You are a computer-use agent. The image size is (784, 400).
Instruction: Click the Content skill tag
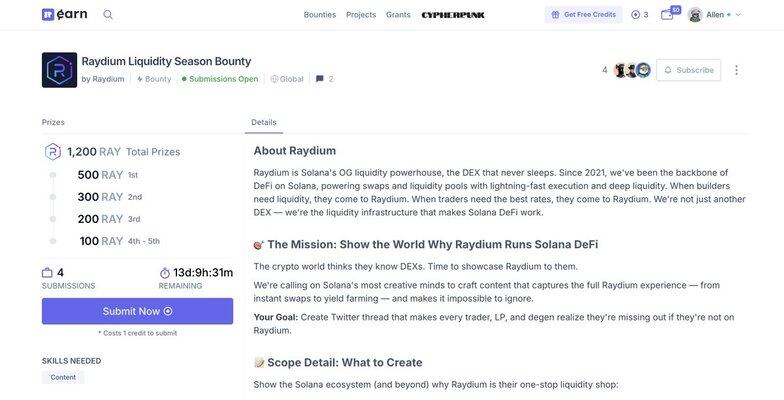(63, 377)
